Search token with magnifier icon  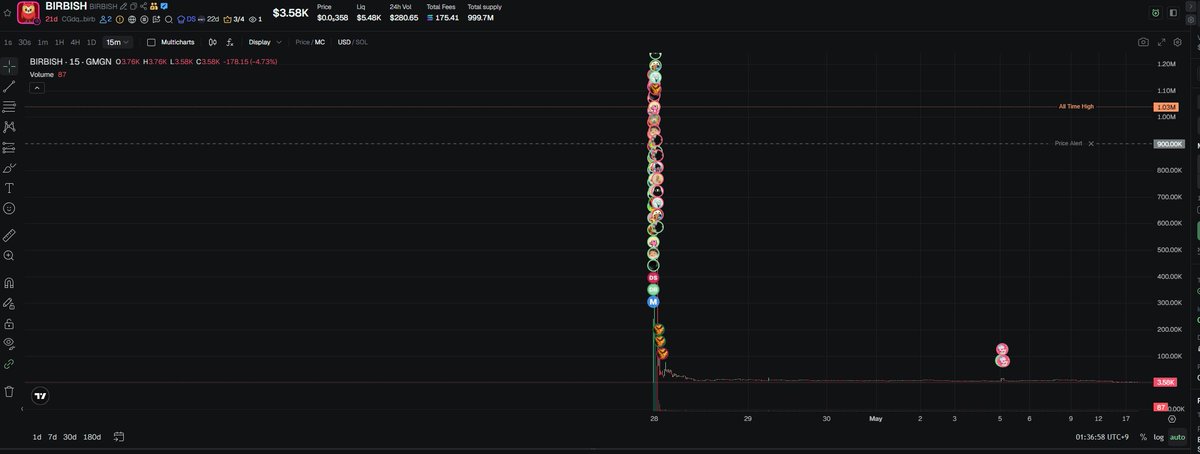pyautogui.click(x=169, y=19)
